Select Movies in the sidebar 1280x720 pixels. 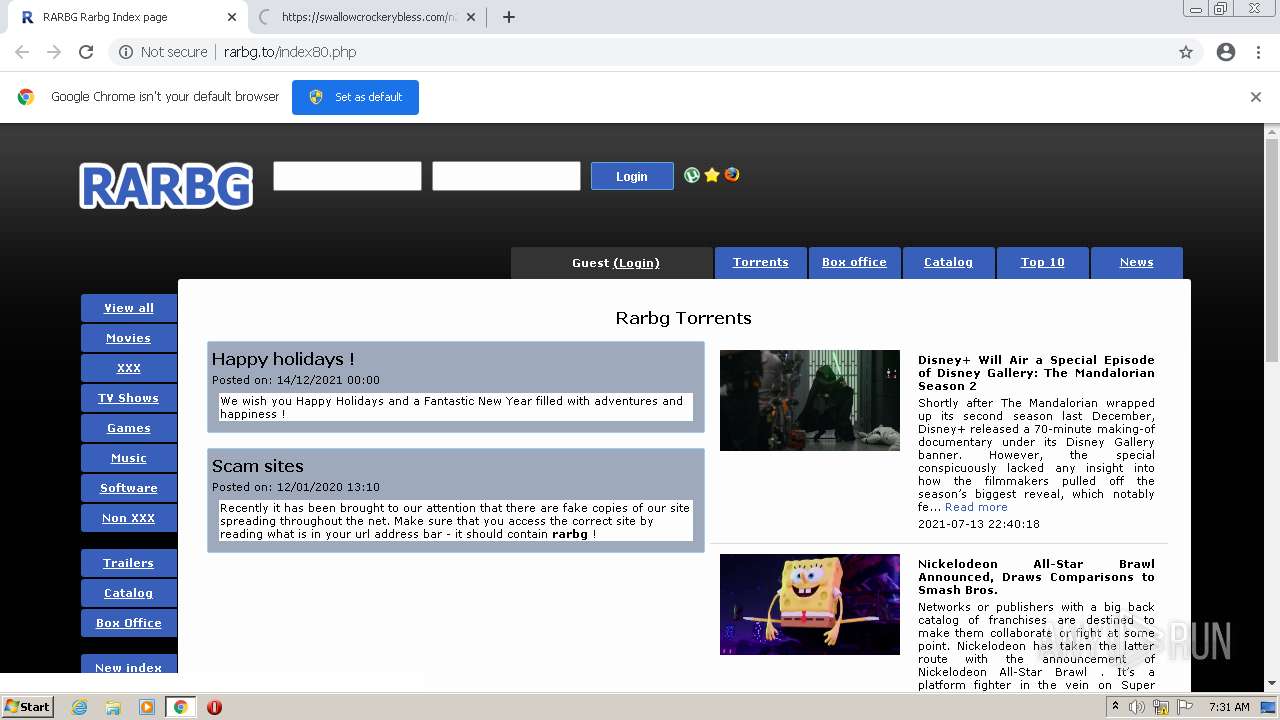(129, 338)
